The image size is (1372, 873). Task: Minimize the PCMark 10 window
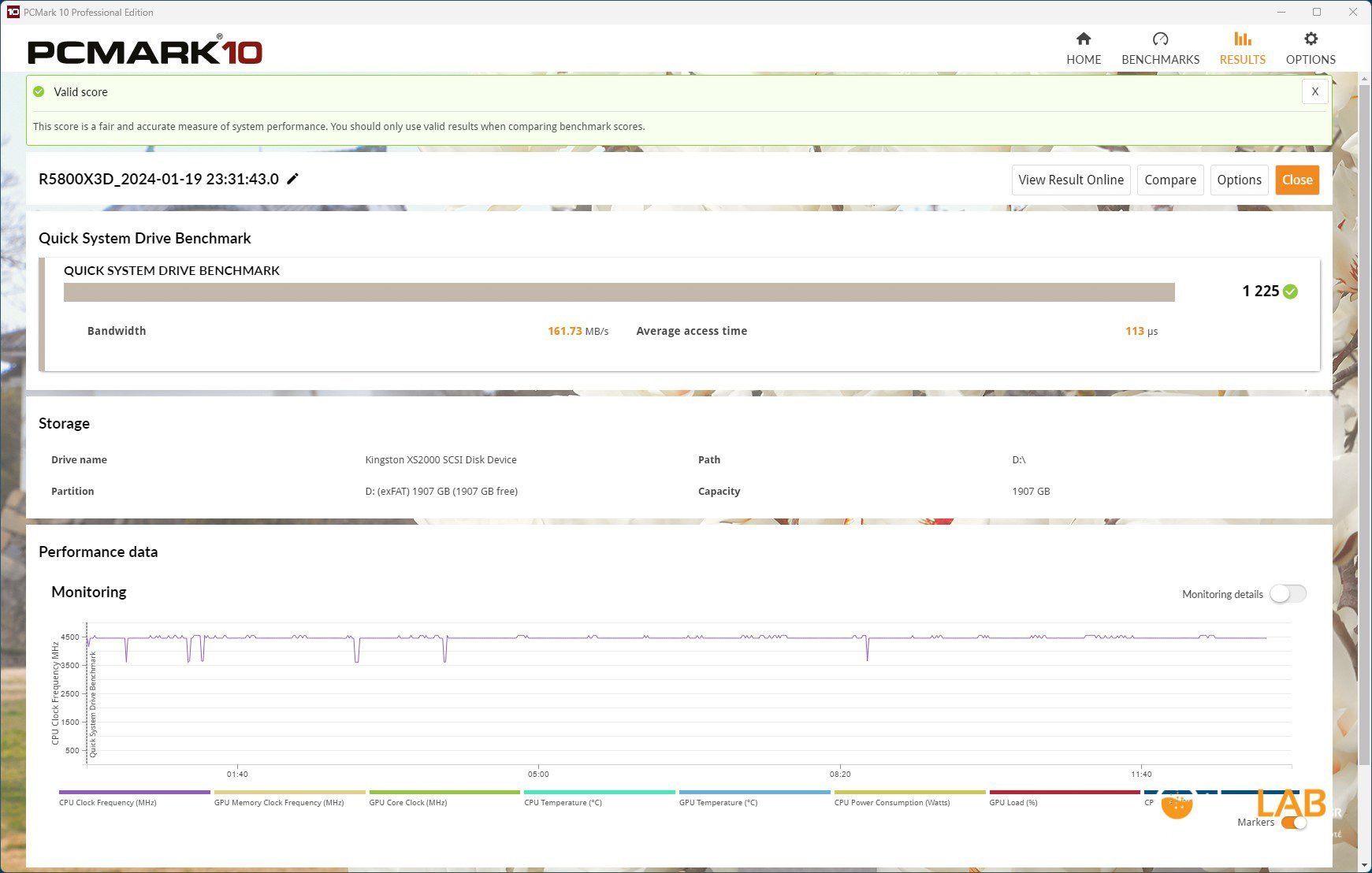click(x=1281, y=12)
